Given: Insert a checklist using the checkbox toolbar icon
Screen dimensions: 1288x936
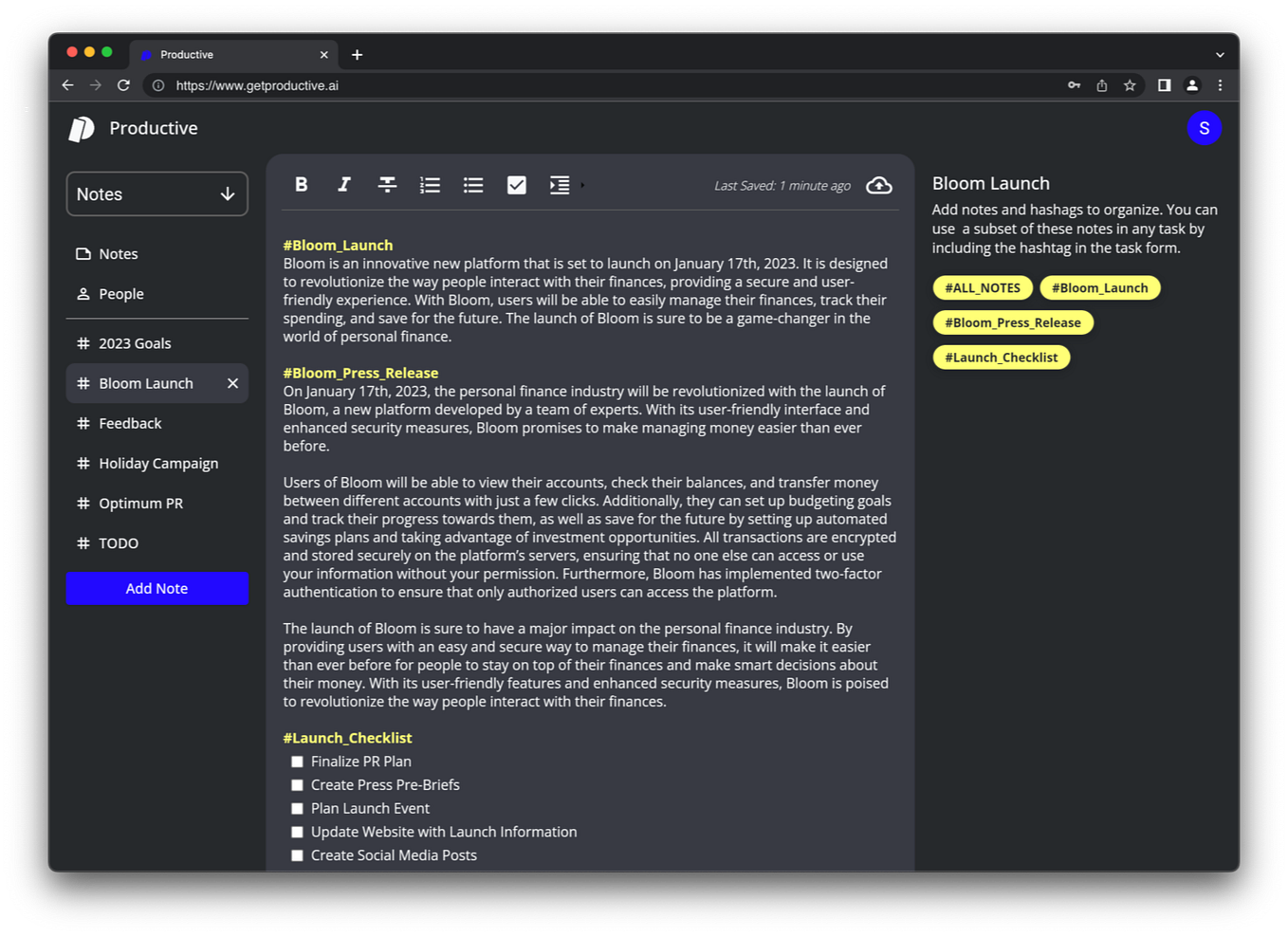Looking at the screenshot, I should pos(516,185).
